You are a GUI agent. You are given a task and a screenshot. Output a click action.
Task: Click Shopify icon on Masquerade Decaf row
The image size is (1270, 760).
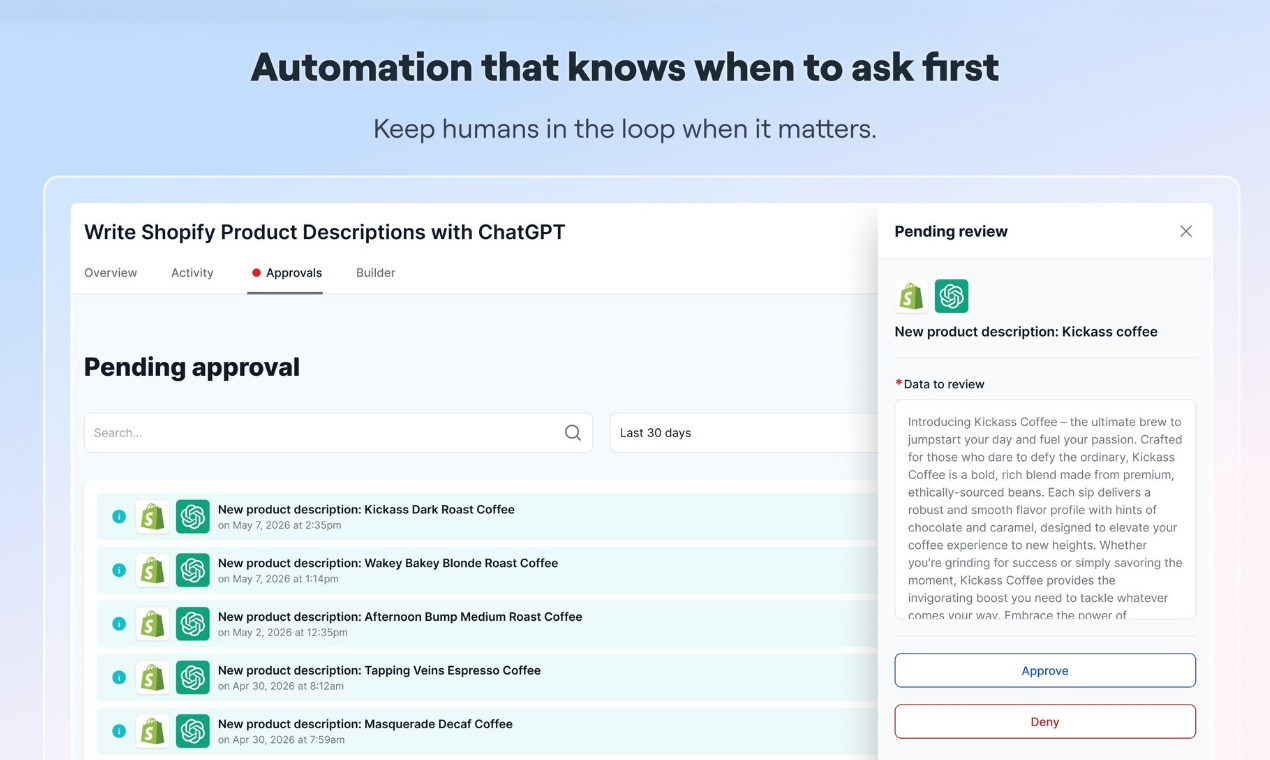coord(152,731)
